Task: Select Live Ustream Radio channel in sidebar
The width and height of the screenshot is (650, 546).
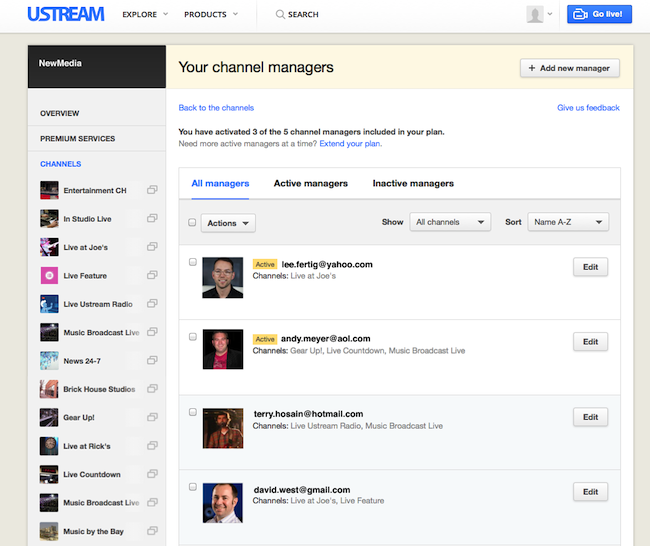Action: coord(98,304)
